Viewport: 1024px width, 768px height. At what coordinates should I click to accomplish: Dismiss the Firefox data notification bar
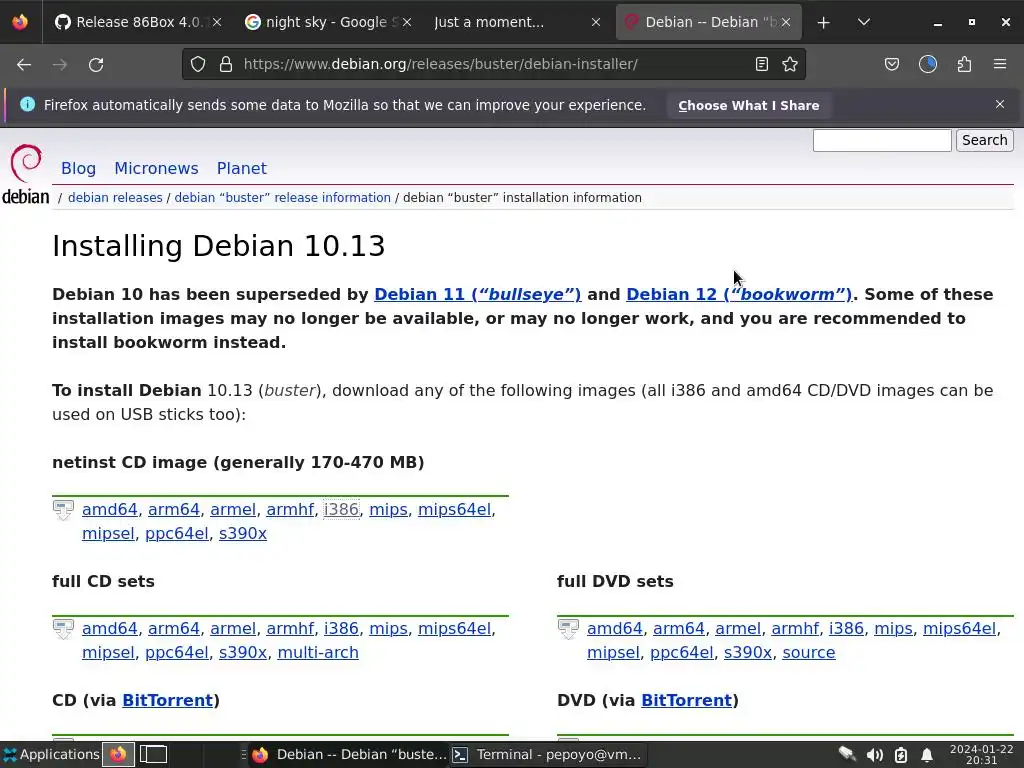click(x=1000, y=104)
